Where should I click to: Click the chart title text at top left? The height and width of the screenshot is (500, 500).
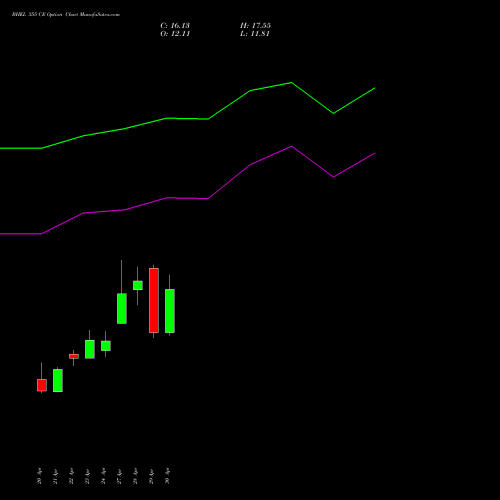(66, 15)
